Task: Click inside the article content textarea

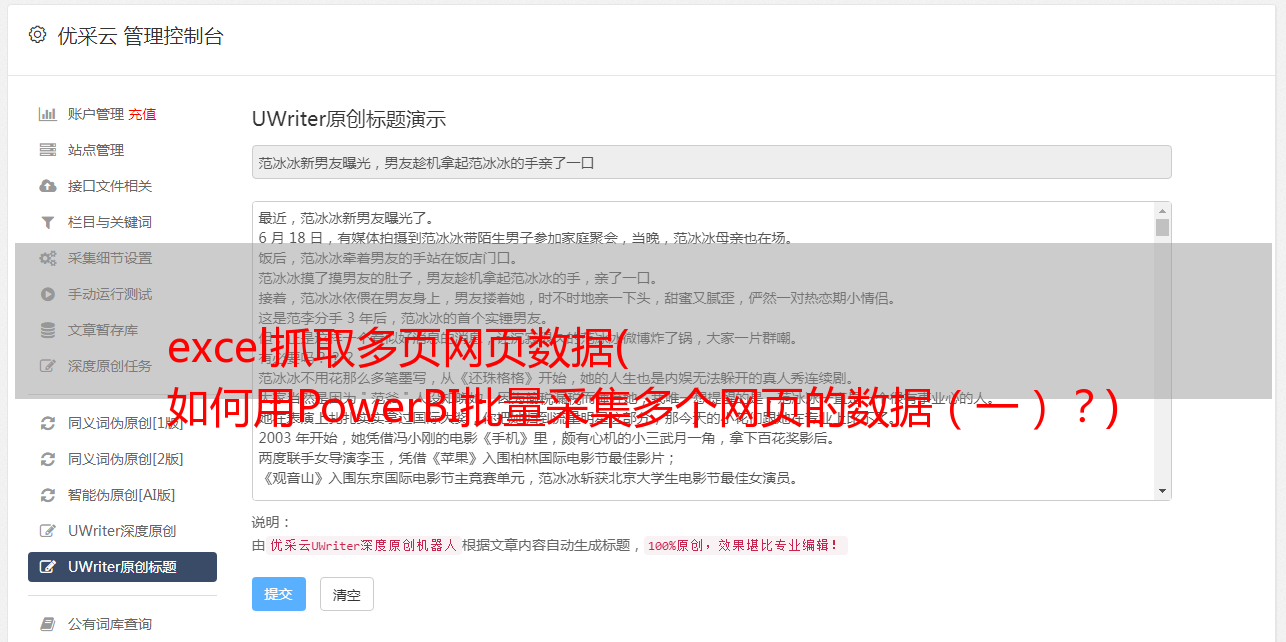Action: (703, 351)
